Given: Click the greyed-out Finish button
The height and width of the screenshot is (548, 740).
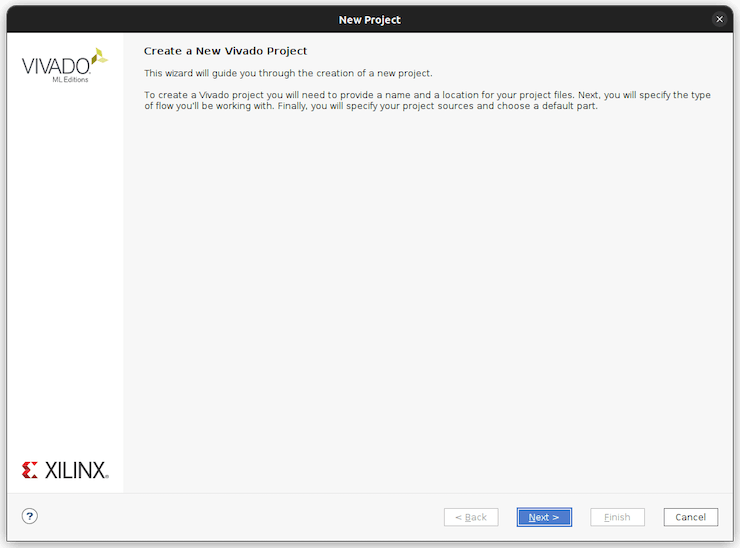Looking at the screenshot, I should pos(617,517).
